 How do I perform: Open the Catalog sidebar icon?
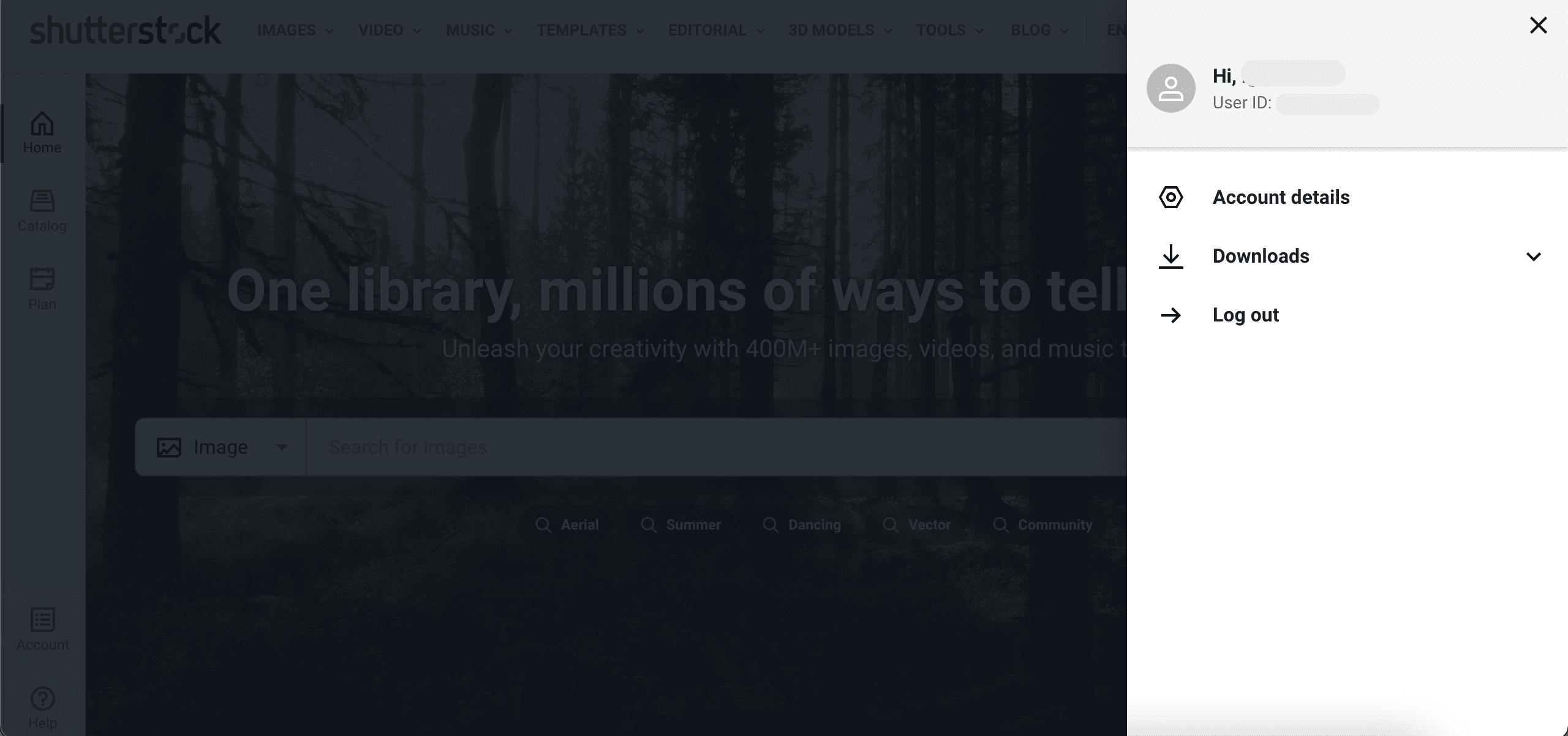(42, 201)
